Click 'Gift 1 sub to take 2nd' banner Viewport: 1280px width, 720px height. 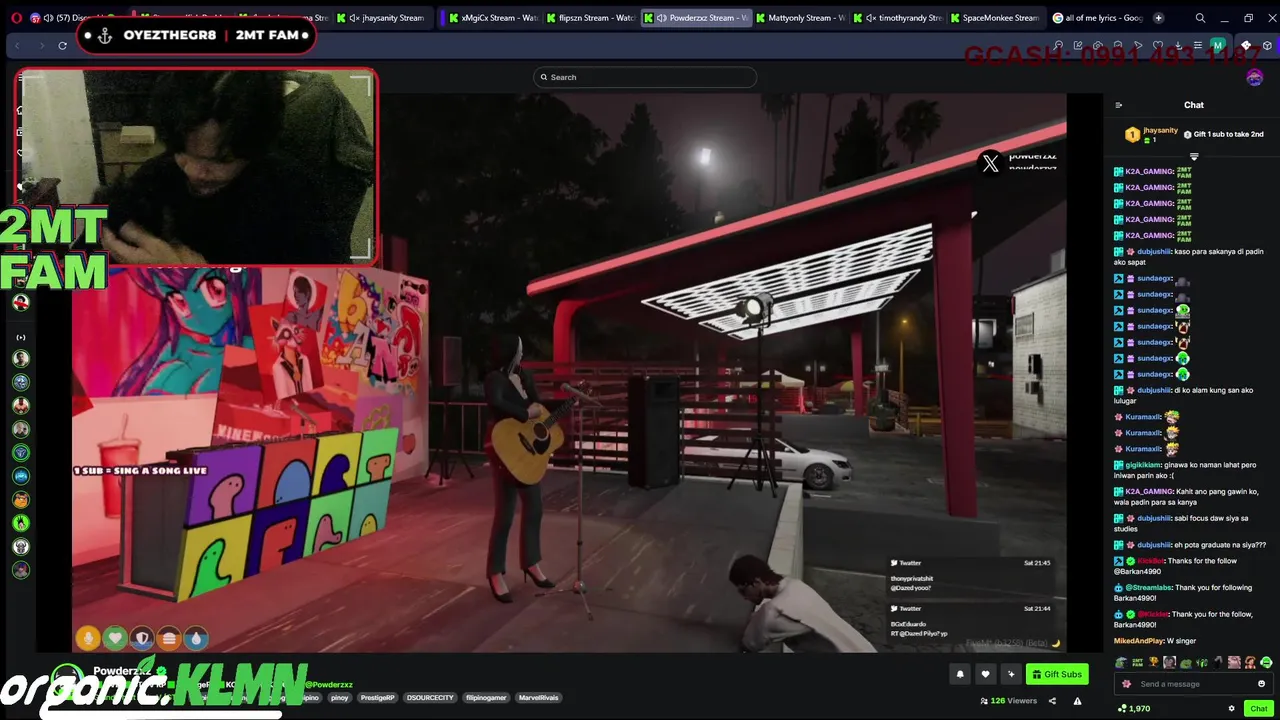point(1223,134)
